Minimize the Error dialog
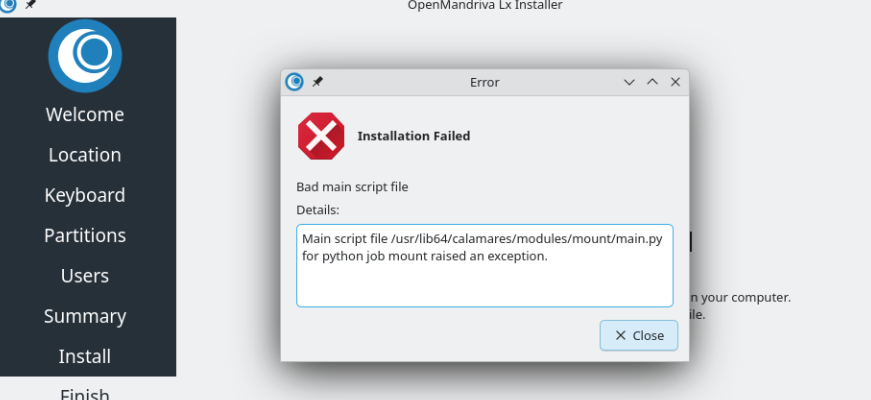The image size is (871, 400). (x=629, y=82)
